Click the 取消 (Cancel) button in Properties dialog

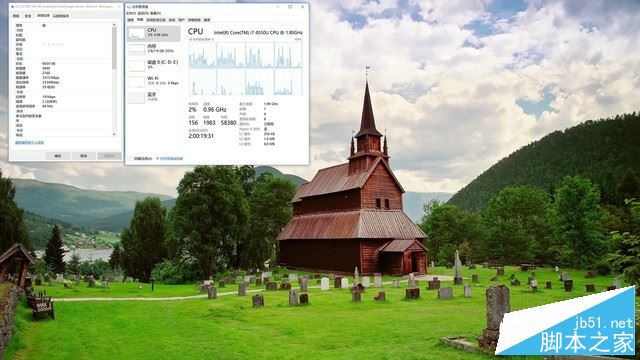(83, 156)
